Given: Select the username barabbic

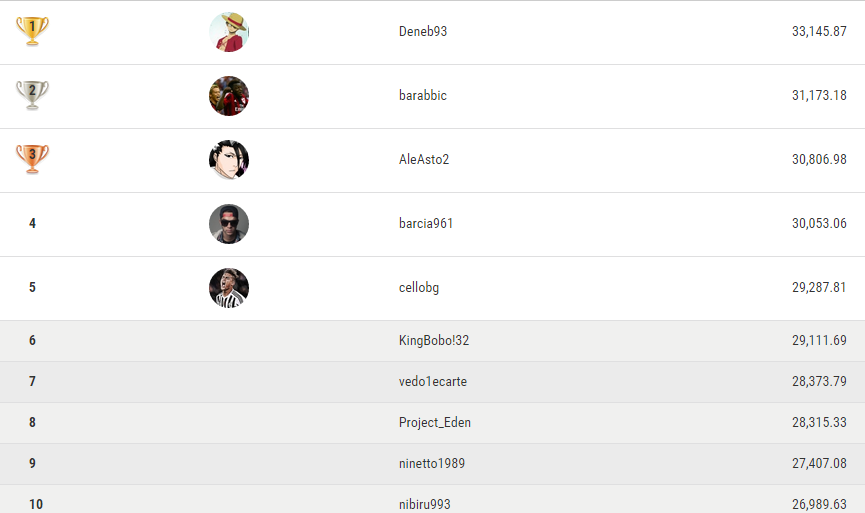Looking at the screenshot, I should pyautogui.click(x=423, y=95).
